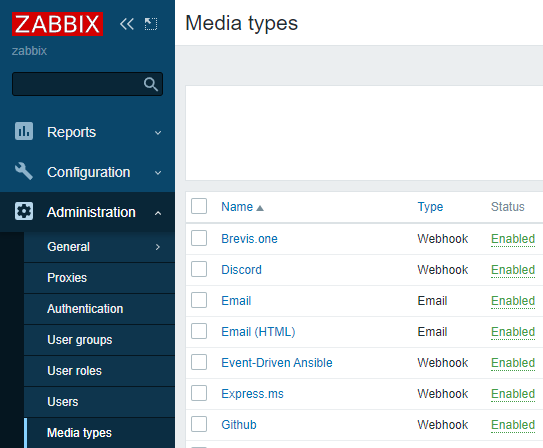Viewport: 543px width, 448px height.
Task: Click Webhook type cell in Brevis.one row
Action: 443,239
